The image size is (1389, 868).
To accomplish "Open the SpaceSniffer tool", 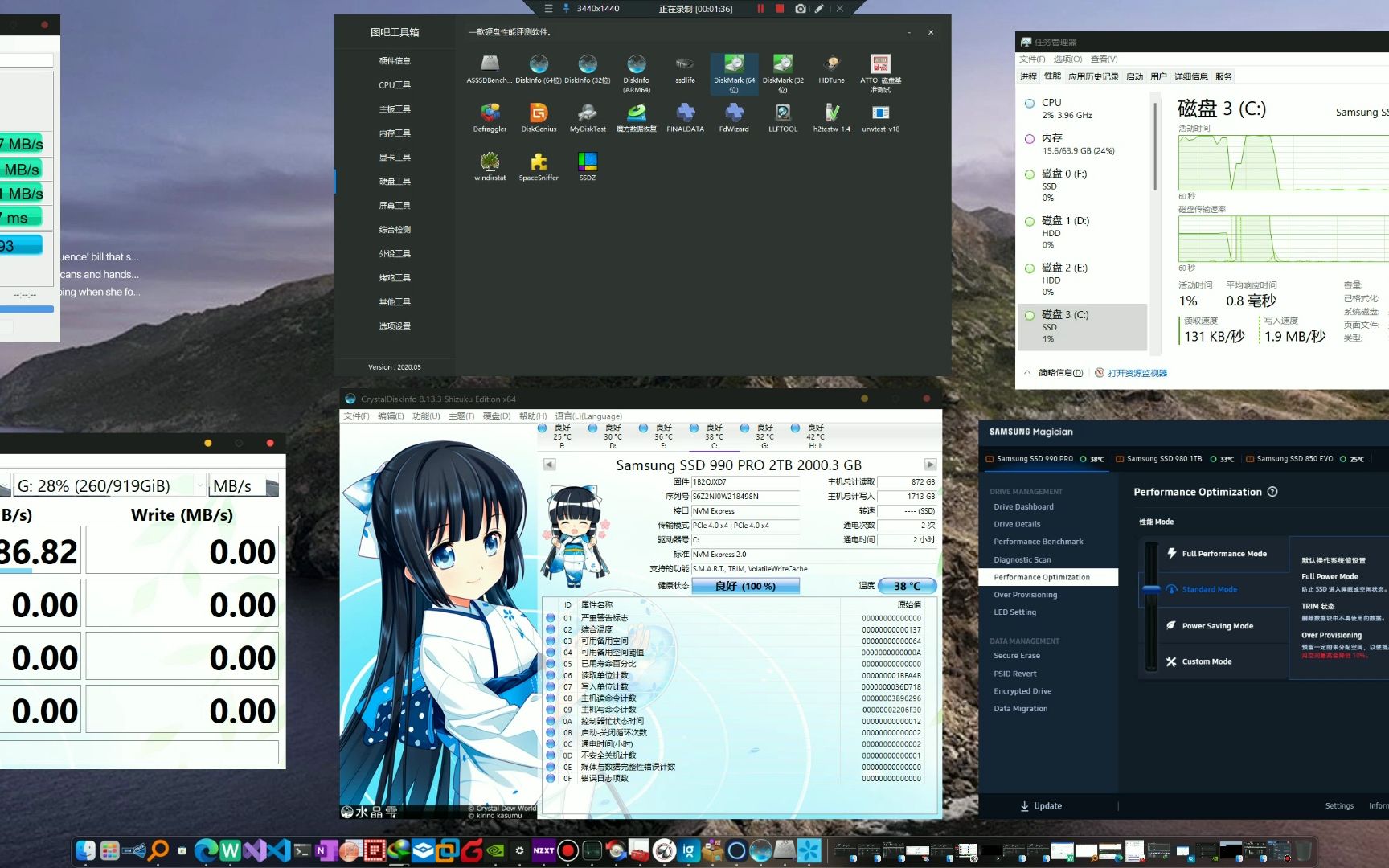I will [539, 167].
